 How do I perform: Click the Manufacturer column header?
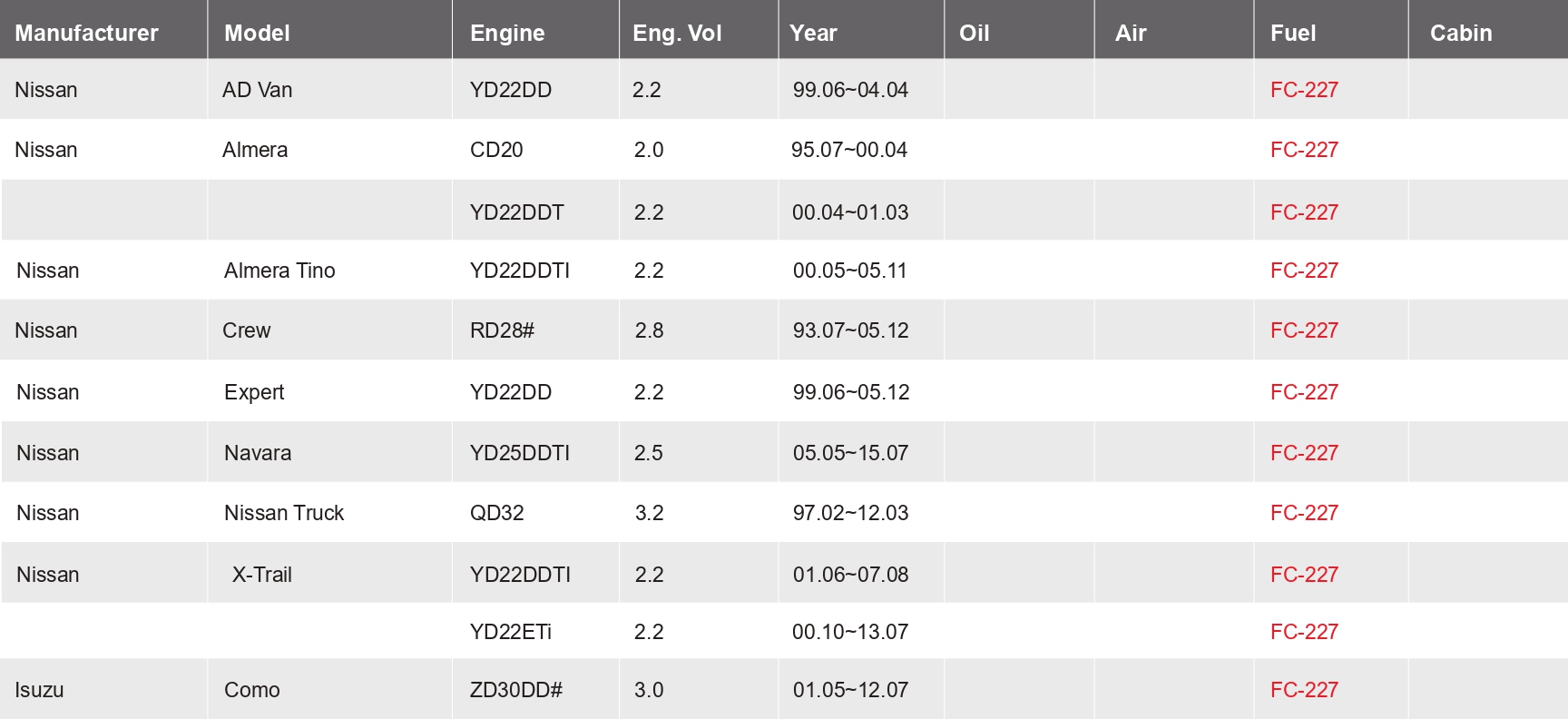tap(86, 33)
